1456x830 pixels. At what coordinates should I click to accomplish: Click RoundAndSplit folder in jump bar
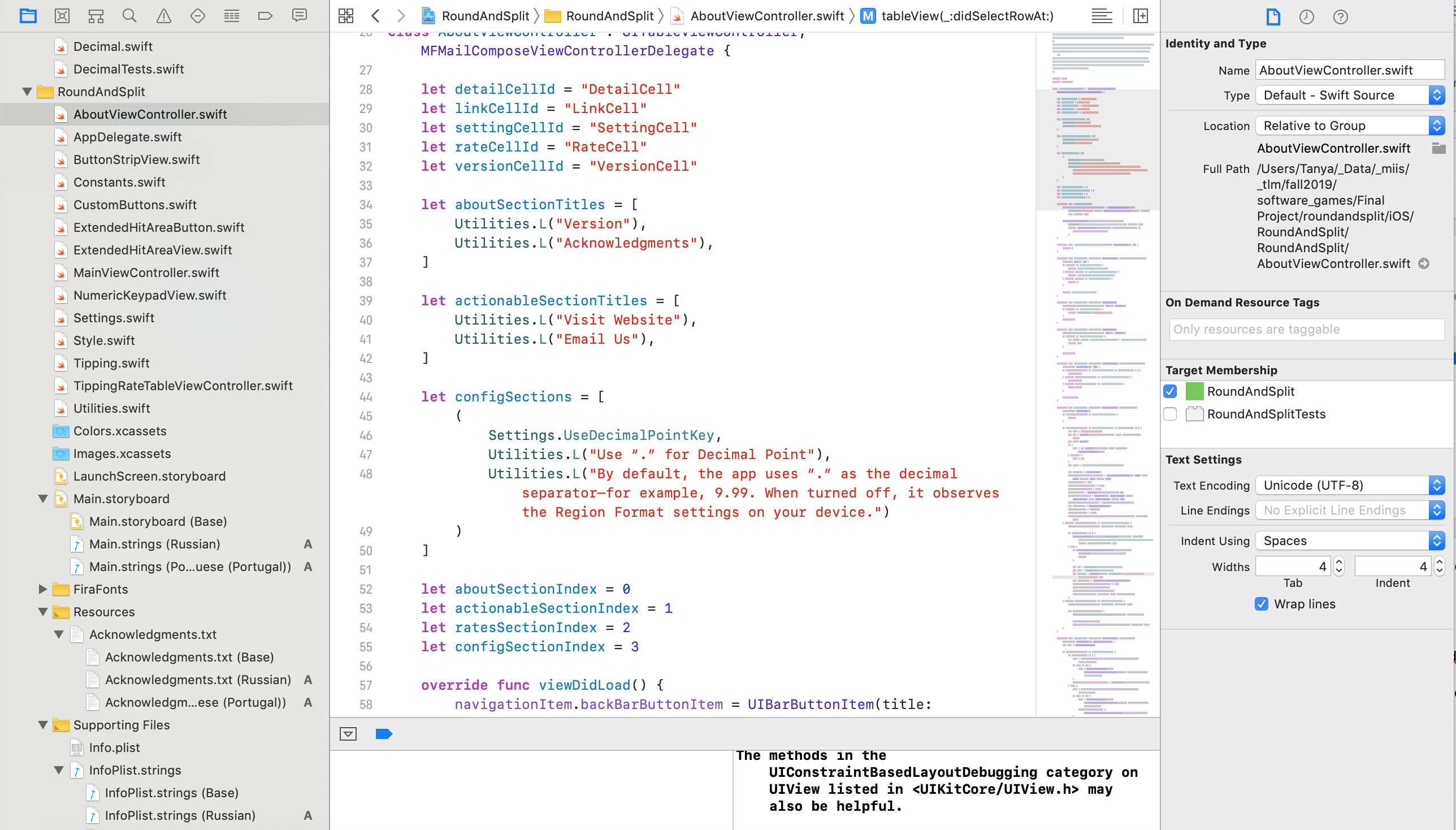point(599,16)
